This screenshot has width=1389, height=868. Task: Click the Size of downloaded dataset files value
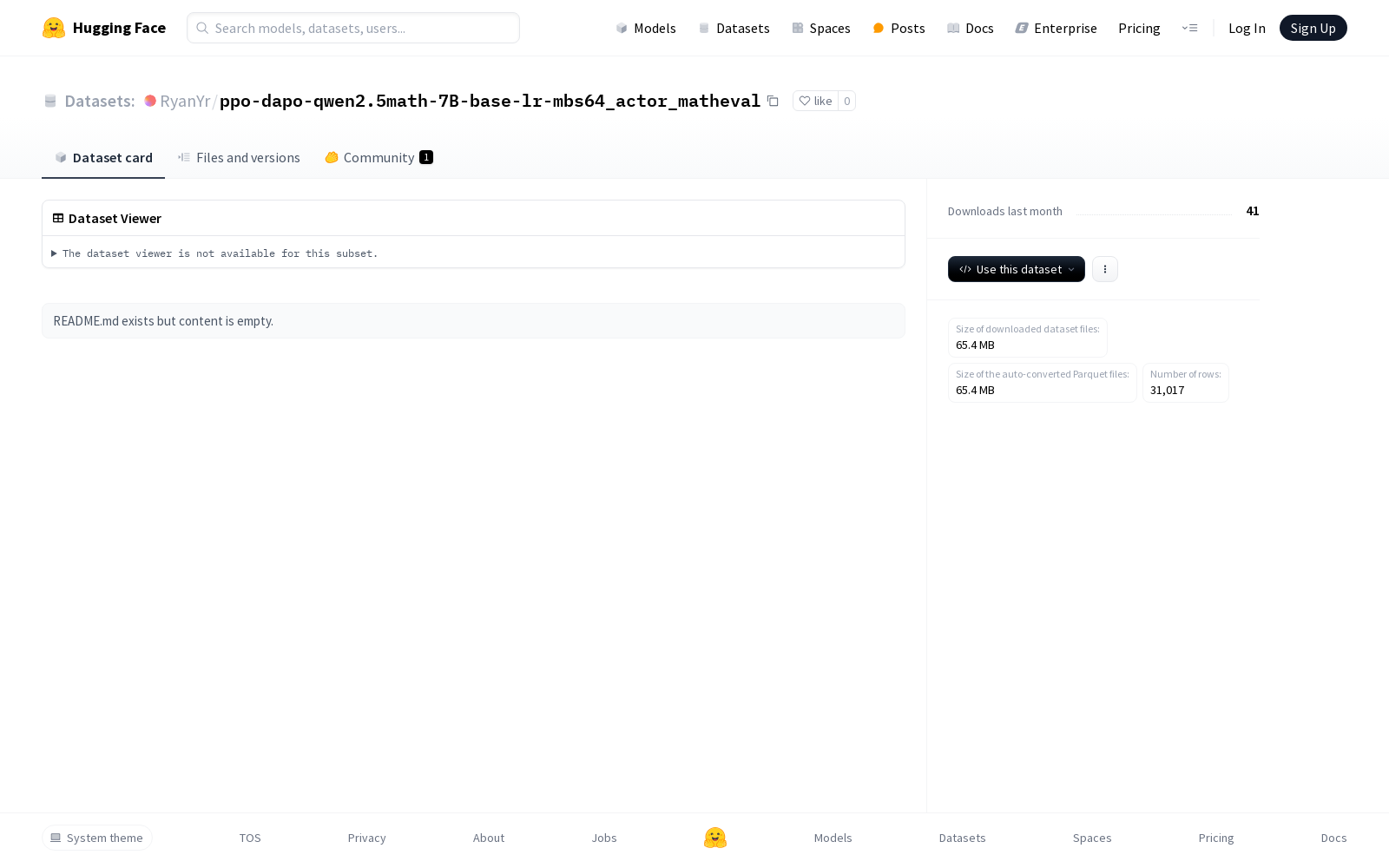[x=975, y=345]
